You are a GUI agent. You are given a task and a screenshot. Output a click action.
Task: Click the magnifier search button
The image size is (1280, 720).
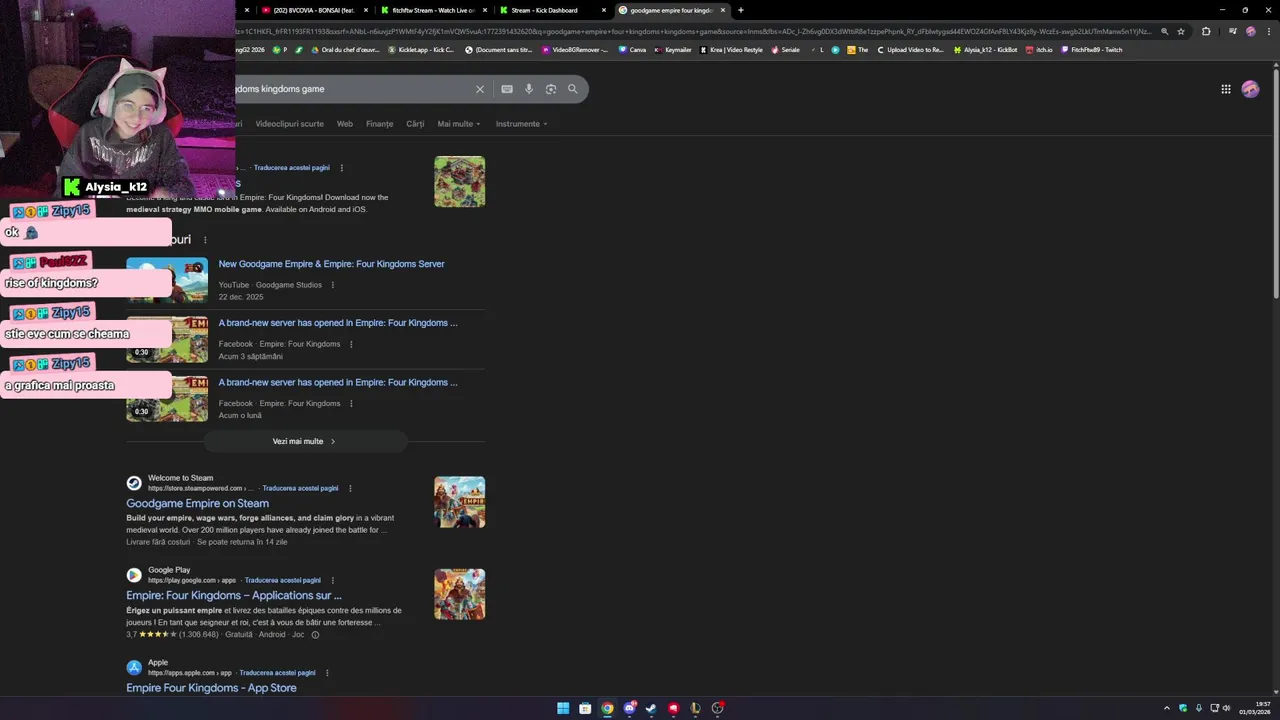coord(573,89)
